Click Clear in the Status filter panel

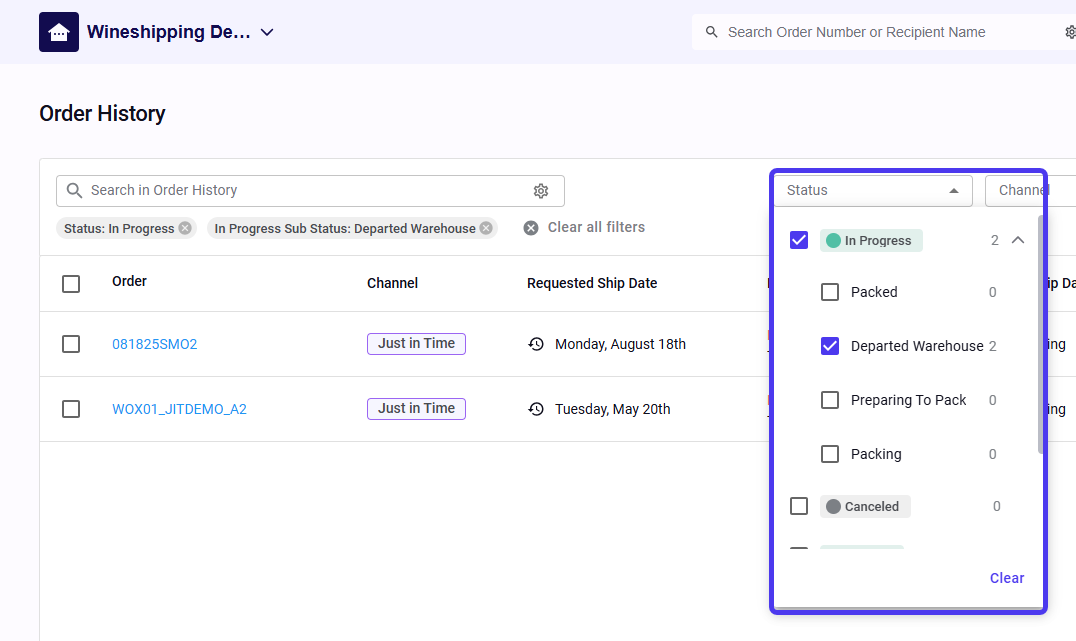tap(1006, 578)
